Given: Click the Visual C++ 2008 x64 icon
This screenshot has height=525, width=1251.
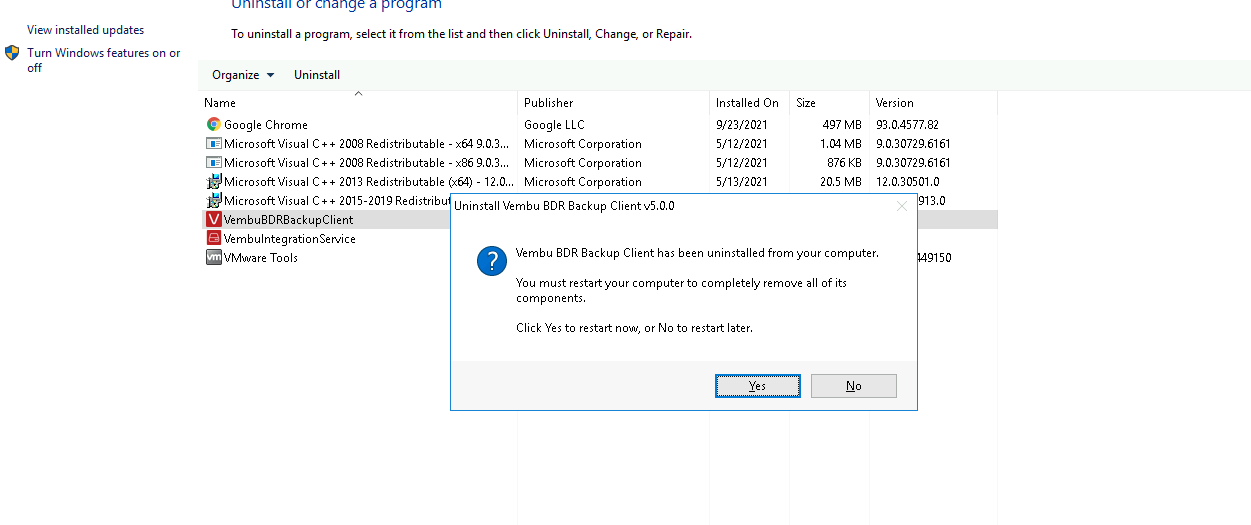Looking at the screenshot, I should (213, 144).
